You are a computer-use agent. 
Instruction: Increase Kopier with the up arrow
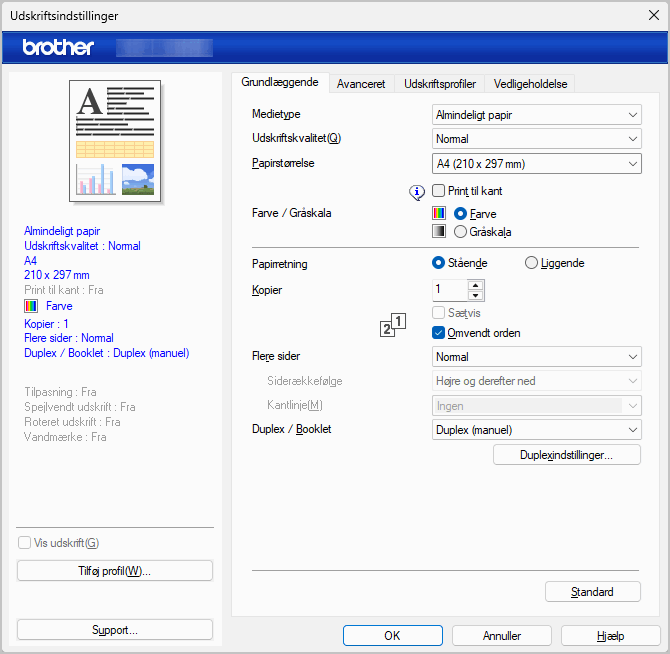pyautogui.click(x=476, y=285)
